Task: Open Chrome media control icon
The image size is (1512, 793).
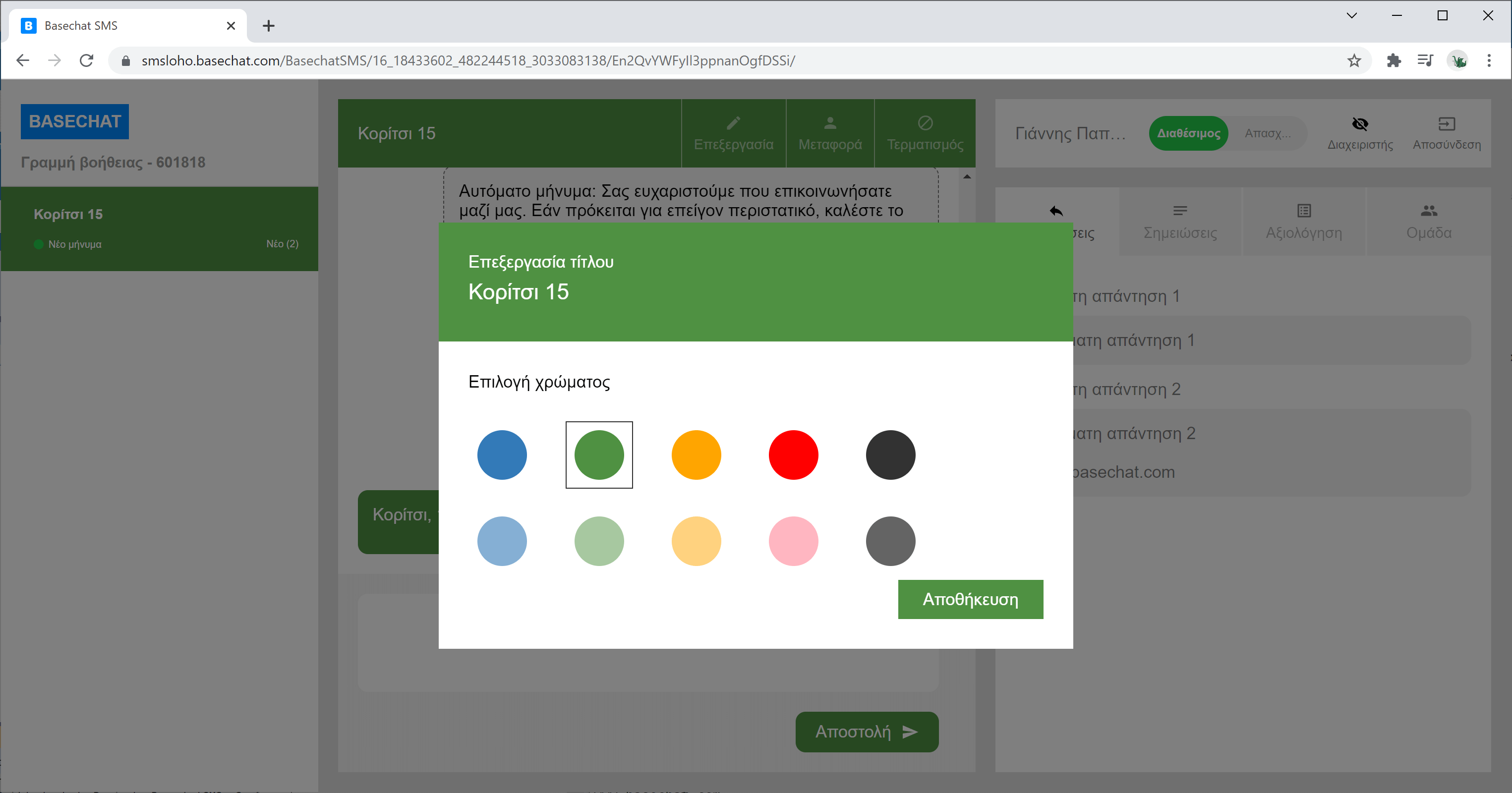Action: tap(1425, 60)
